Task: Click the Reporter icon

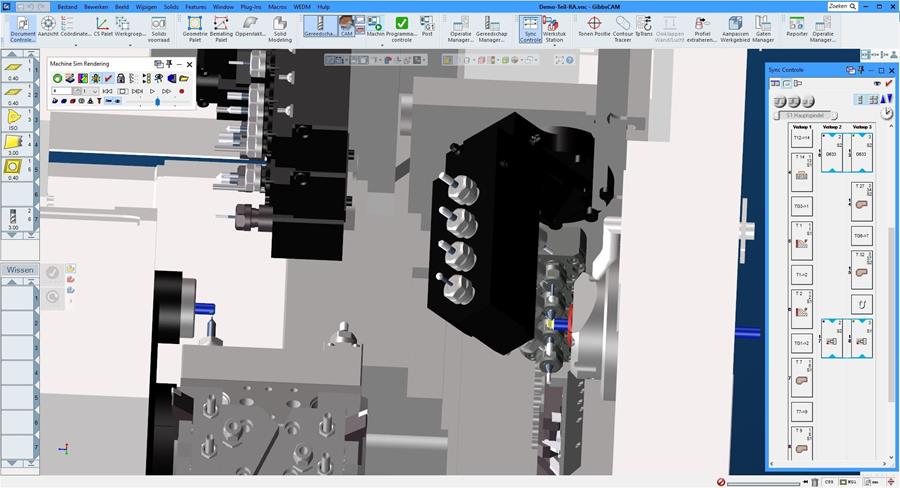Action: pyautogui.click(x=797, y=27)
